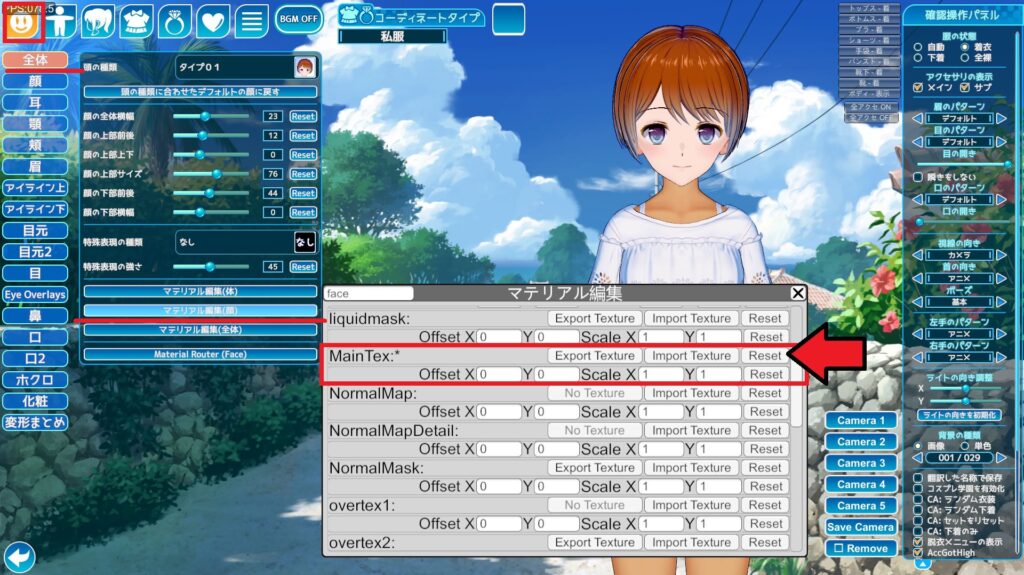1024x575 pixels.
Task: Open the accessory ring icon
Action: tap(174, 21)
